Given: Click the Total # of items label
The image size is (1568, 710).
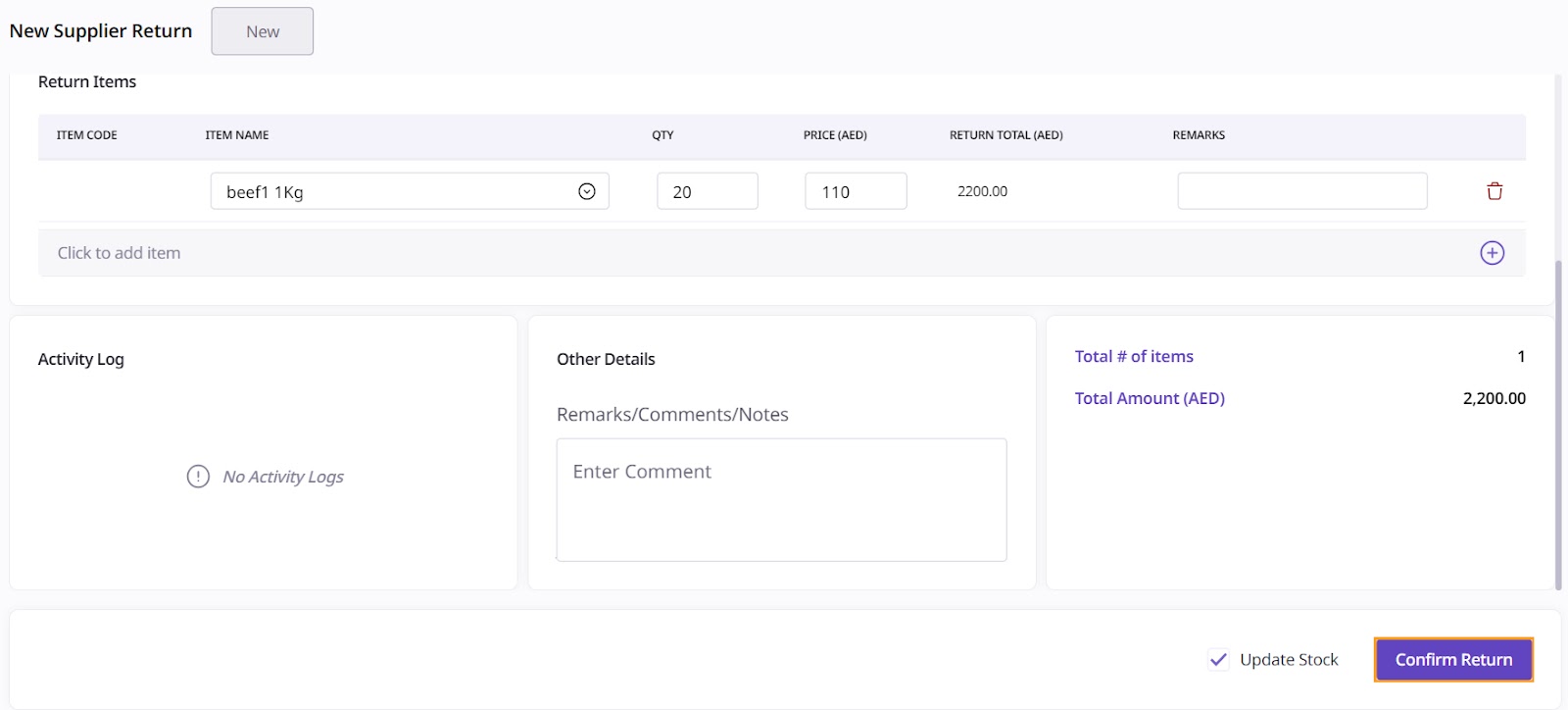Looking at the screenshot, I should coord(1134,357).
